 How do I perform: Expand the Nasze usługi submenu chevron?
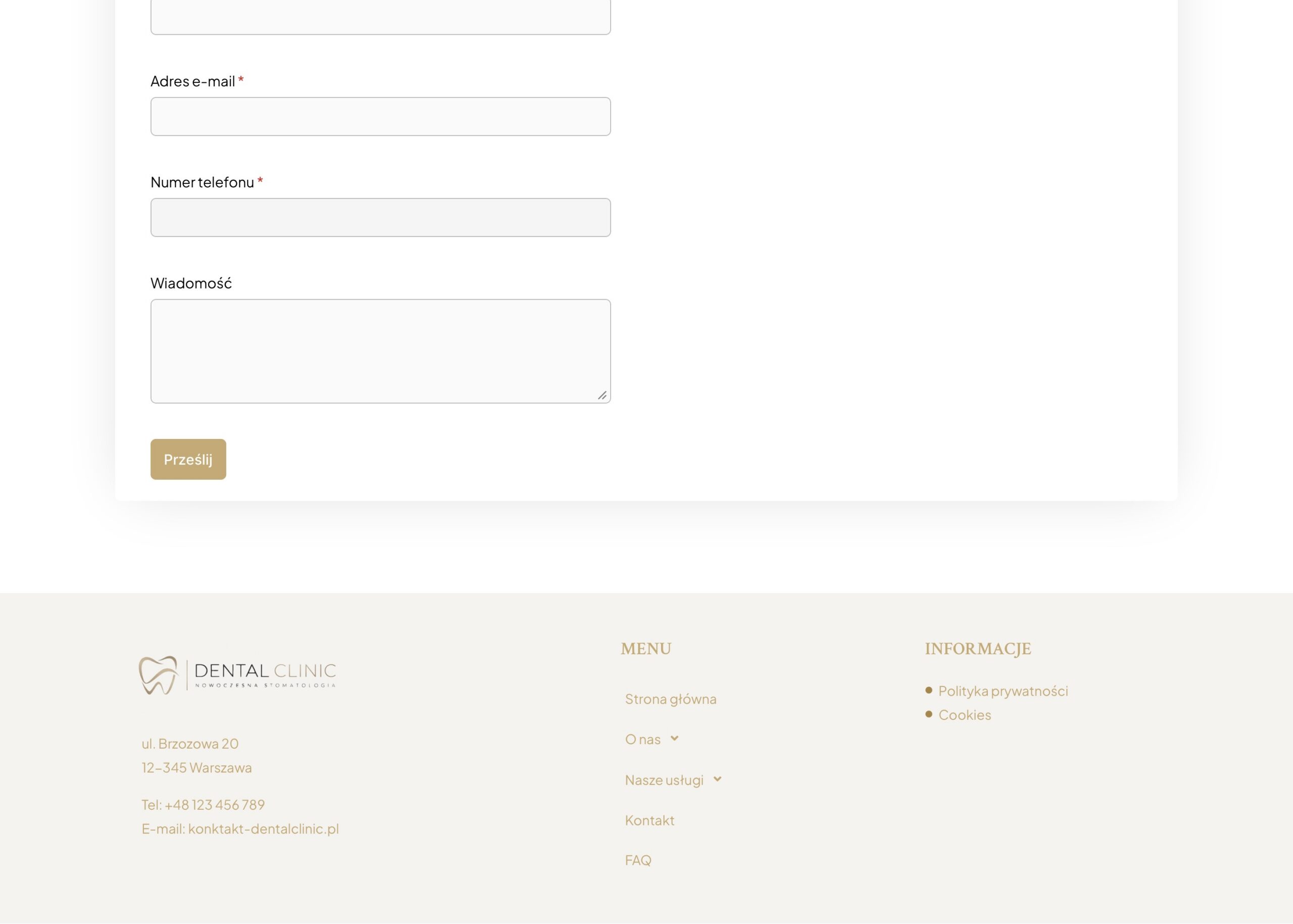tap(717, 779)
